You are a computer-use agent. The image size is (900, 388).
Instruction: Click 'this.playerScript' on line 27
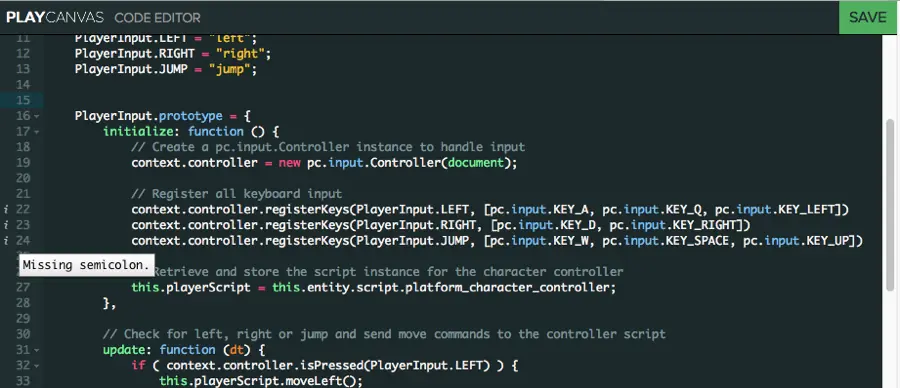click(191, 287)
